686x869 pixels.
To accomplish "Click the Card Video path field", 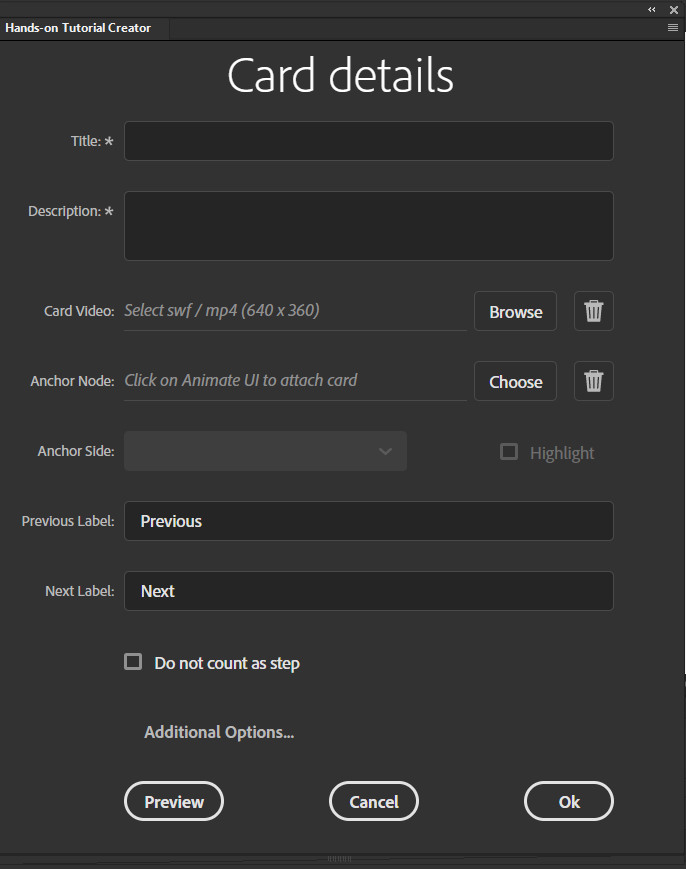I will point(295,311).
